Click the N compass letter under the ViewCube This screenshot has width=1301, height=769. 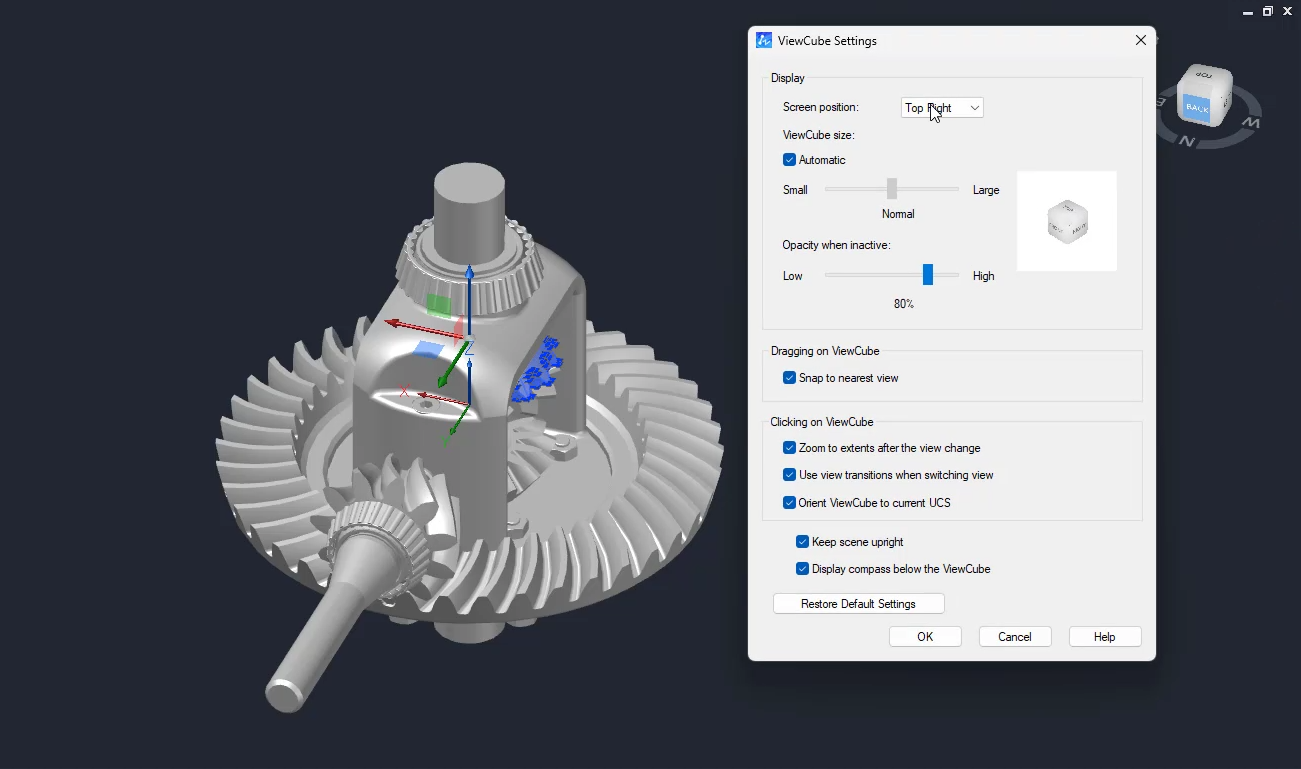pyautogui.click(x=1186, y=141)
